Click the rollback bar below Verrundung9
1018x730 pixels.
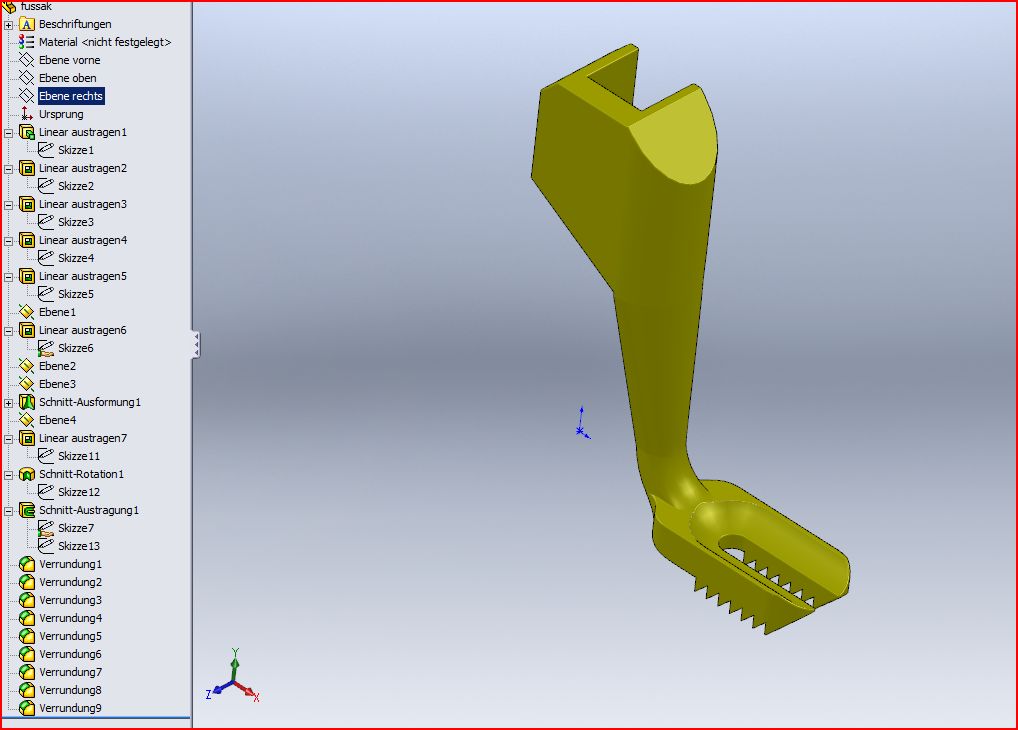[x=95, y=718]
